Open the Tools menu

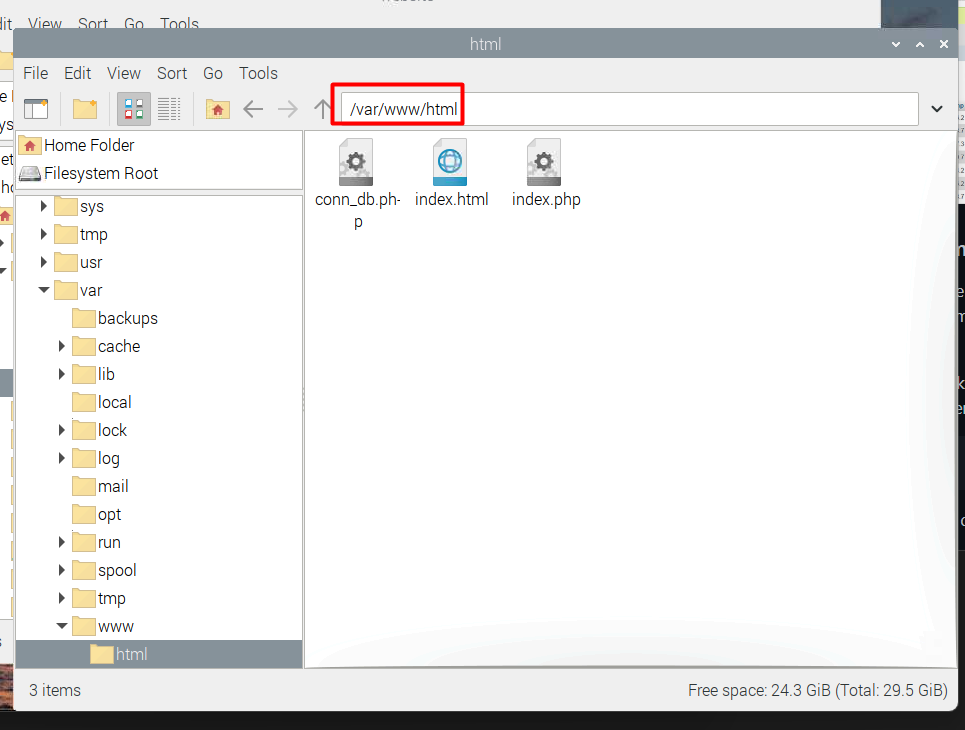[258, 73]
